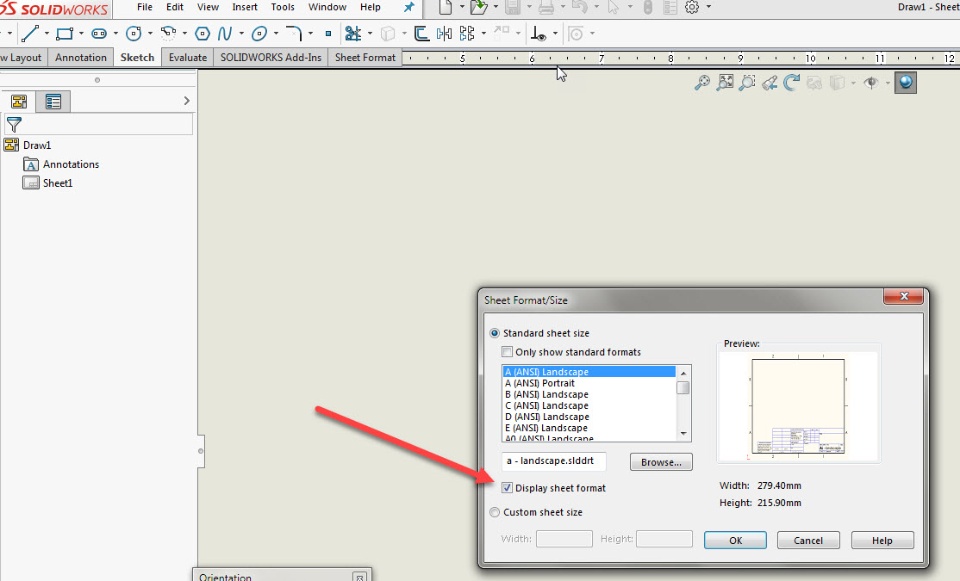Pin the menu bar with pushpin
960x581 pixels.
408,7
